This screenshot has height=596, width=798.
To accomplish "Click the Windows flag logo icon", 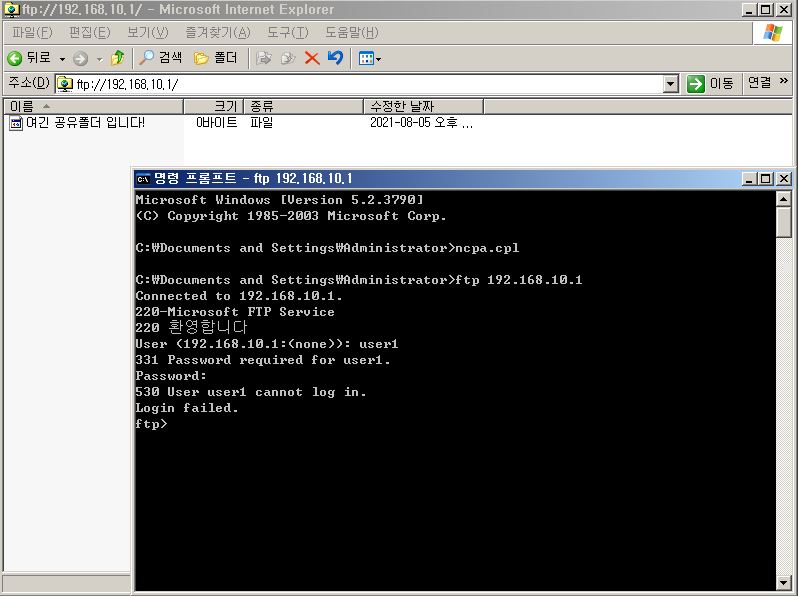I will click(x=773, y=33).
